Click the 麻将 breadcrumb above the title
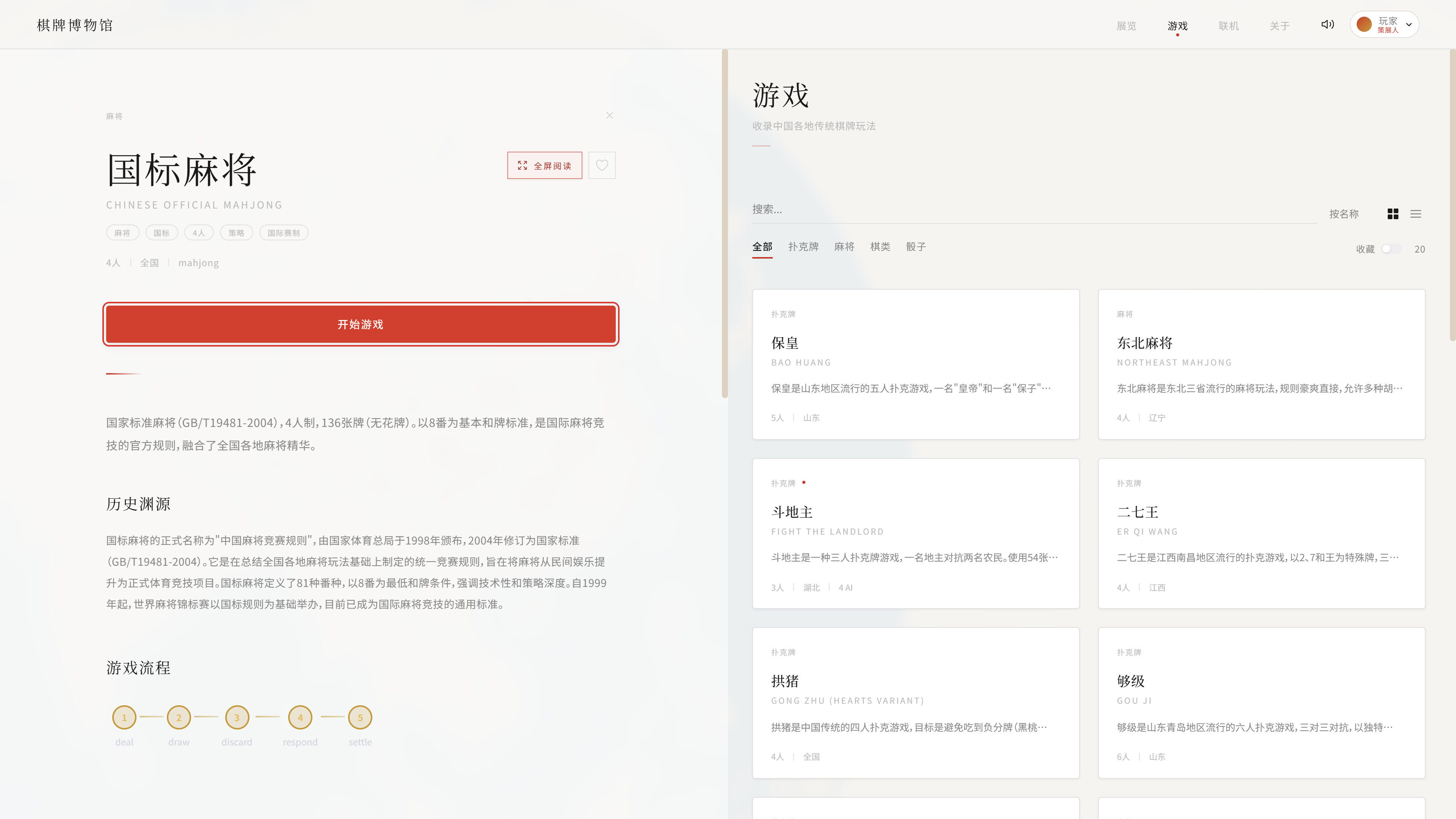The height and width of the screenshot is (819, 1456). pyautogui.click(x=114, y=116)
